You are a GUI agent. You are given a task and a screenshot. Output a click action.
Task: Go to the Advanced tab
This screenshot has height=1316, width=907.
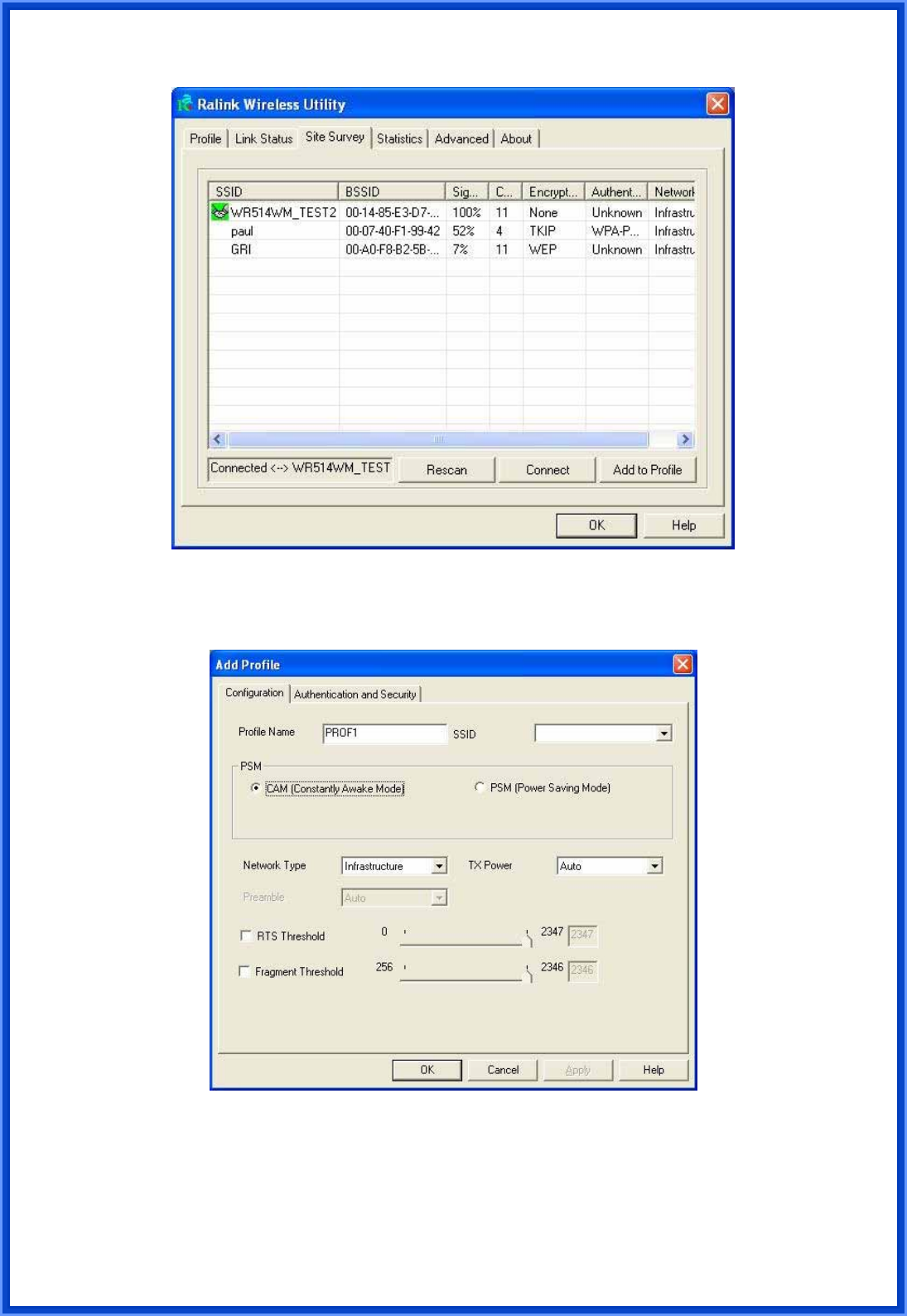pyautogui.click(x=461, y=138)
